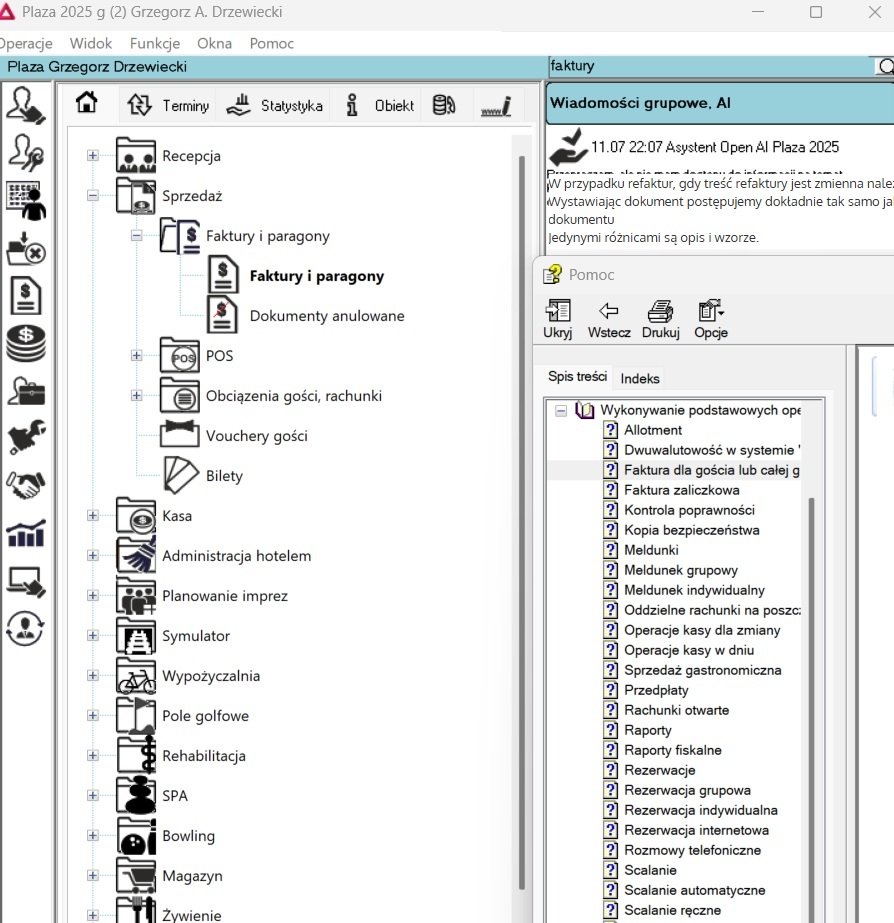Image resolution: width=894 pixels, height=923 pixels.
Task: Expand the Recepcja tree node
Action: pyautogui.click(x=93, y=156)
